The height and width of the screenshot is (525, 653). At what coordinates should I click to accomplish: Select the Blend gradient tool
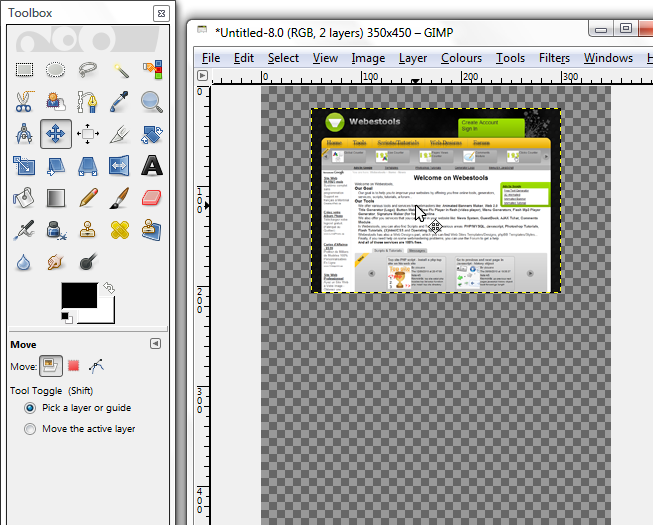(x=55, y=198)
